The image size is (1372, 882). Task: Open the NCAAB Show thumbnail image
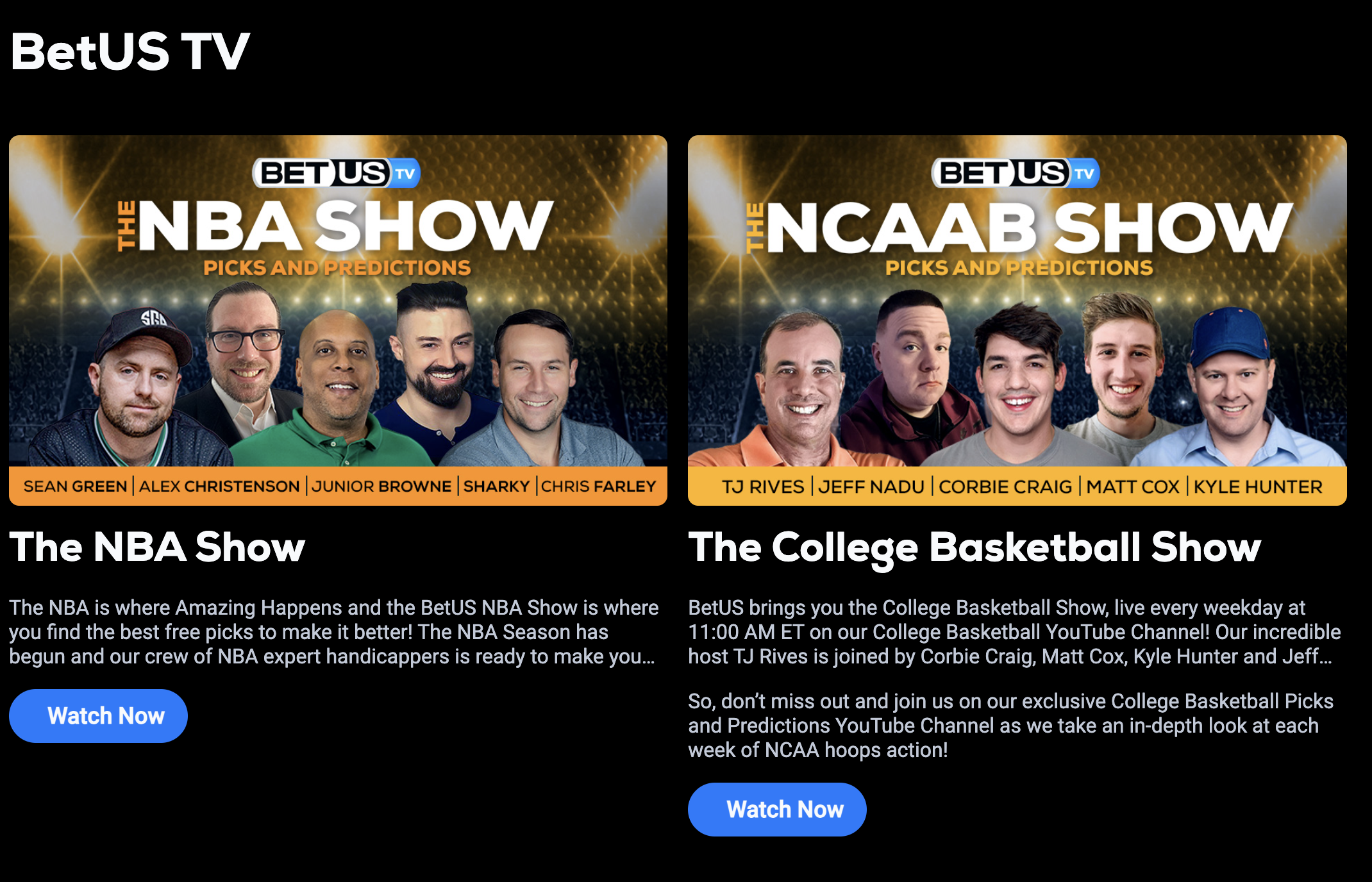click(1017, 320)
